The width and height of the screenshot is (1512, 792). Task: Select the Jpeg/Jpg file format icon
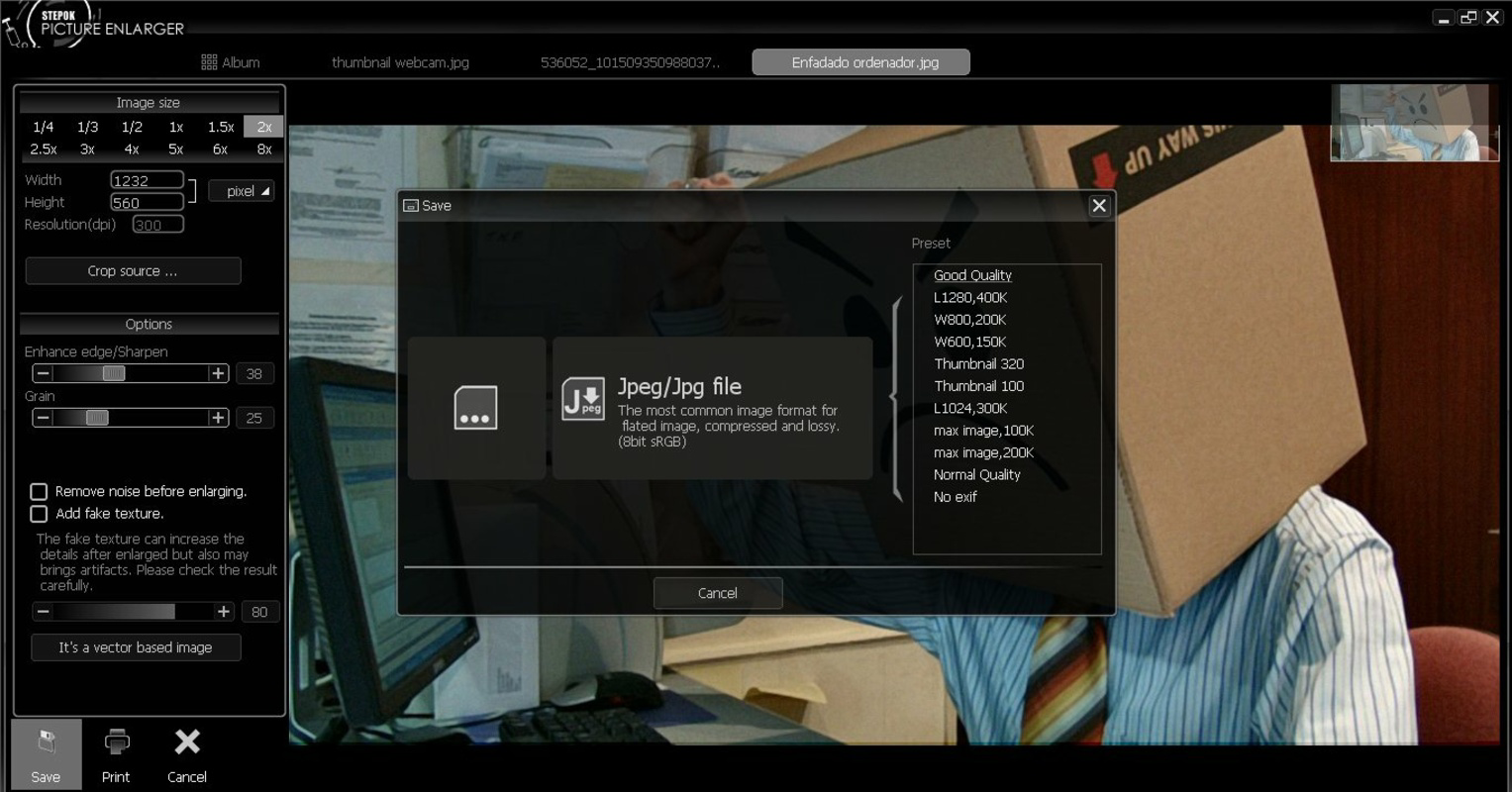pos(711,407)
